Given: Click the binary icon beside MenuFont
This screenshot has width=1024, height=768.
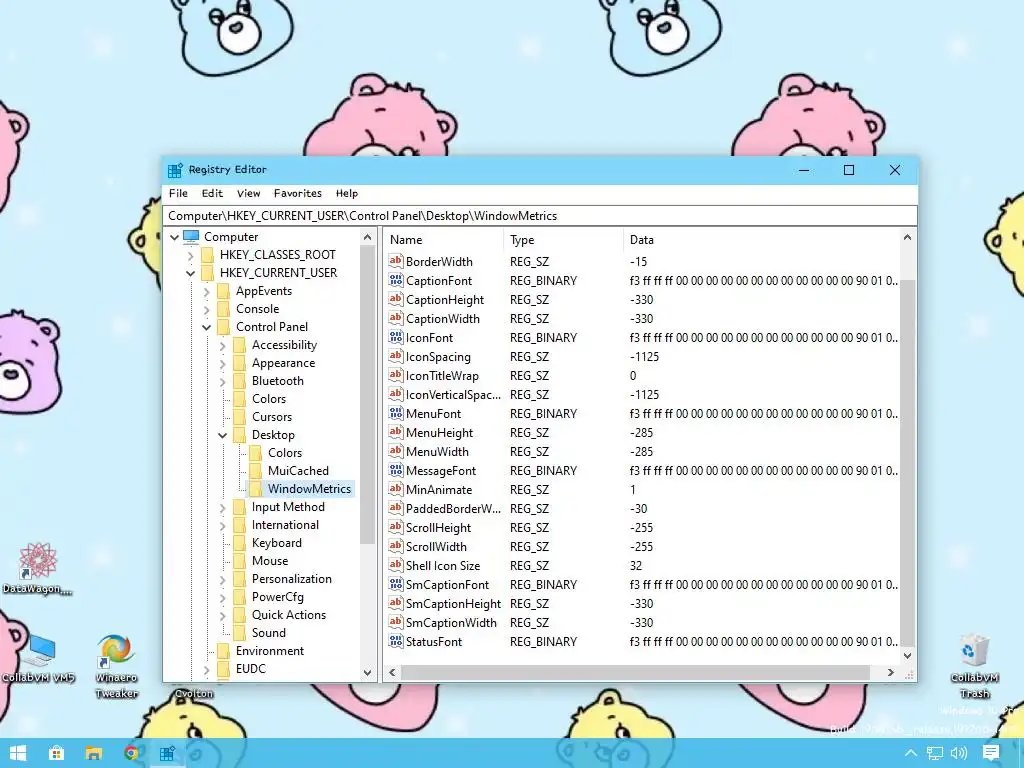Looking at the screenshot, I should pos(396,413).
